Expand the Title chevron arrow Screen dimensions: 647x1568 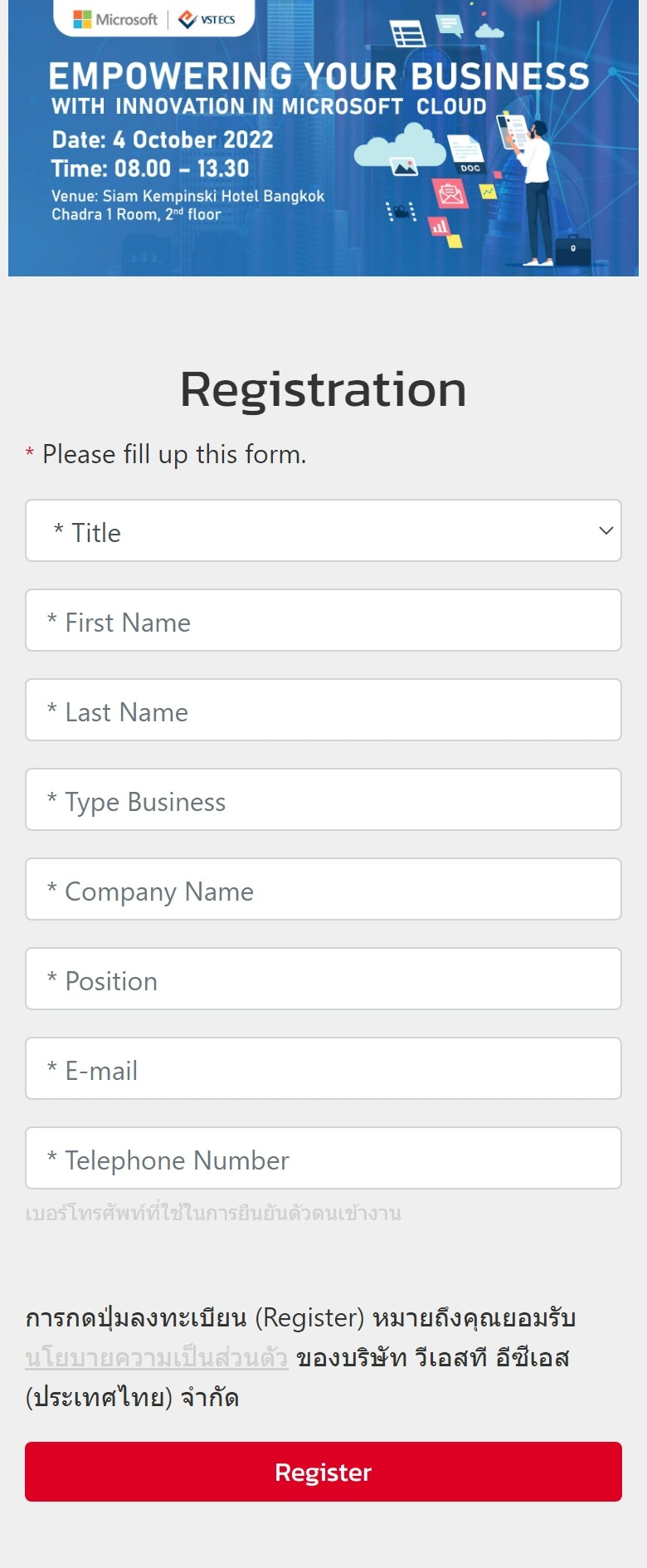(x=606, y=530)
